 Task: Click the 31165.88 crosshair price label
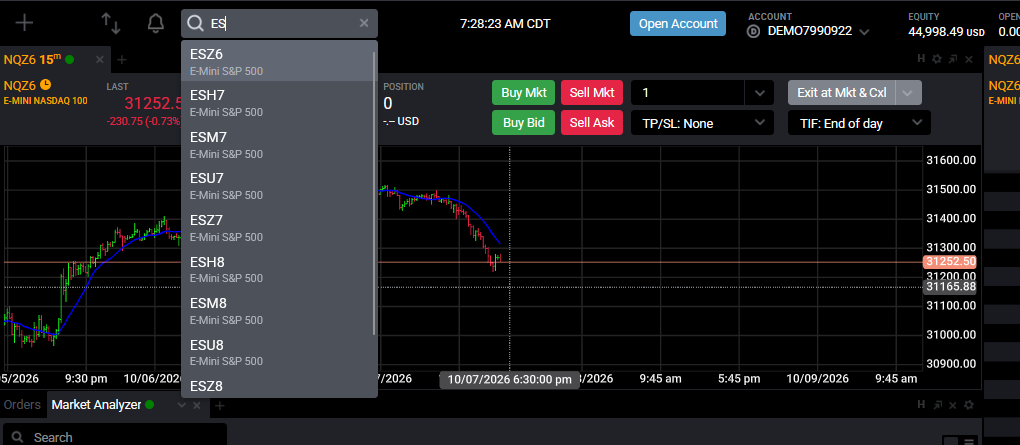(949, 286)
